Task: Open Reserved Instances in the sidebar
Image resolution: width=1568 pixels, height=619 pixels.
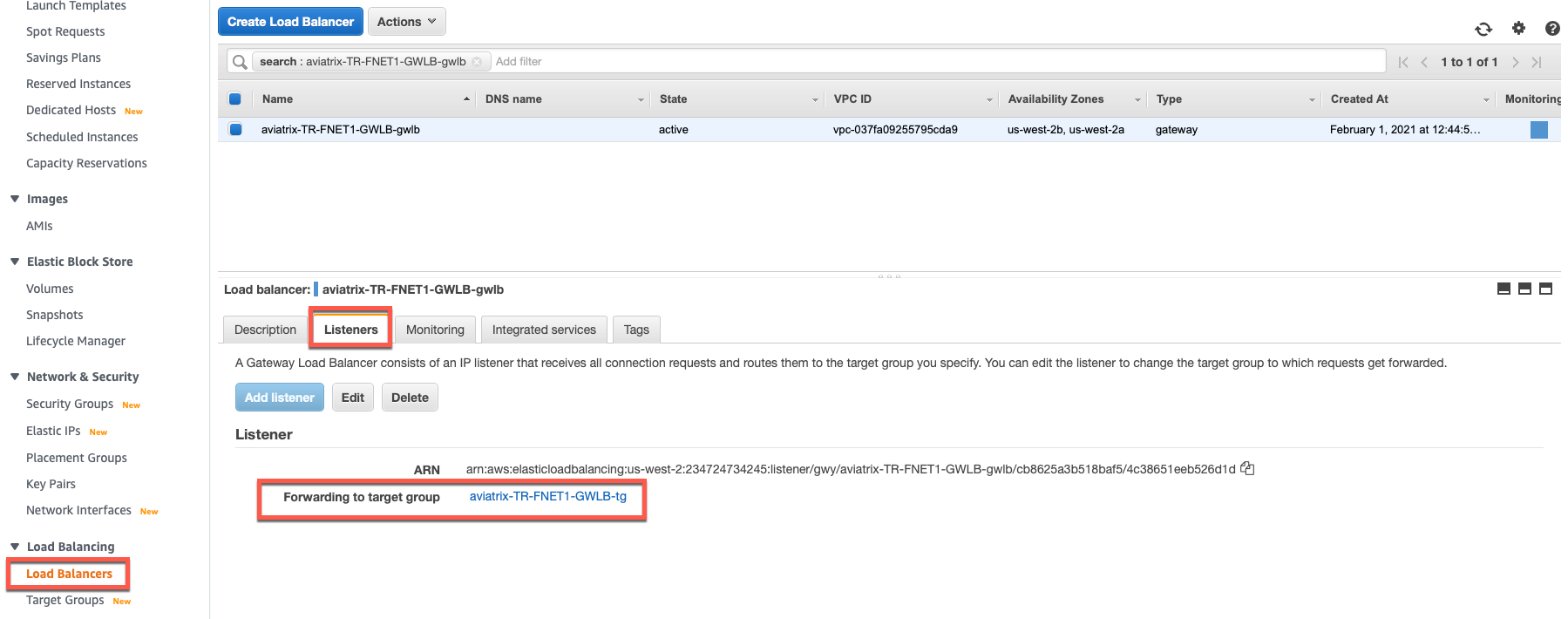Action: pos(78,84)
